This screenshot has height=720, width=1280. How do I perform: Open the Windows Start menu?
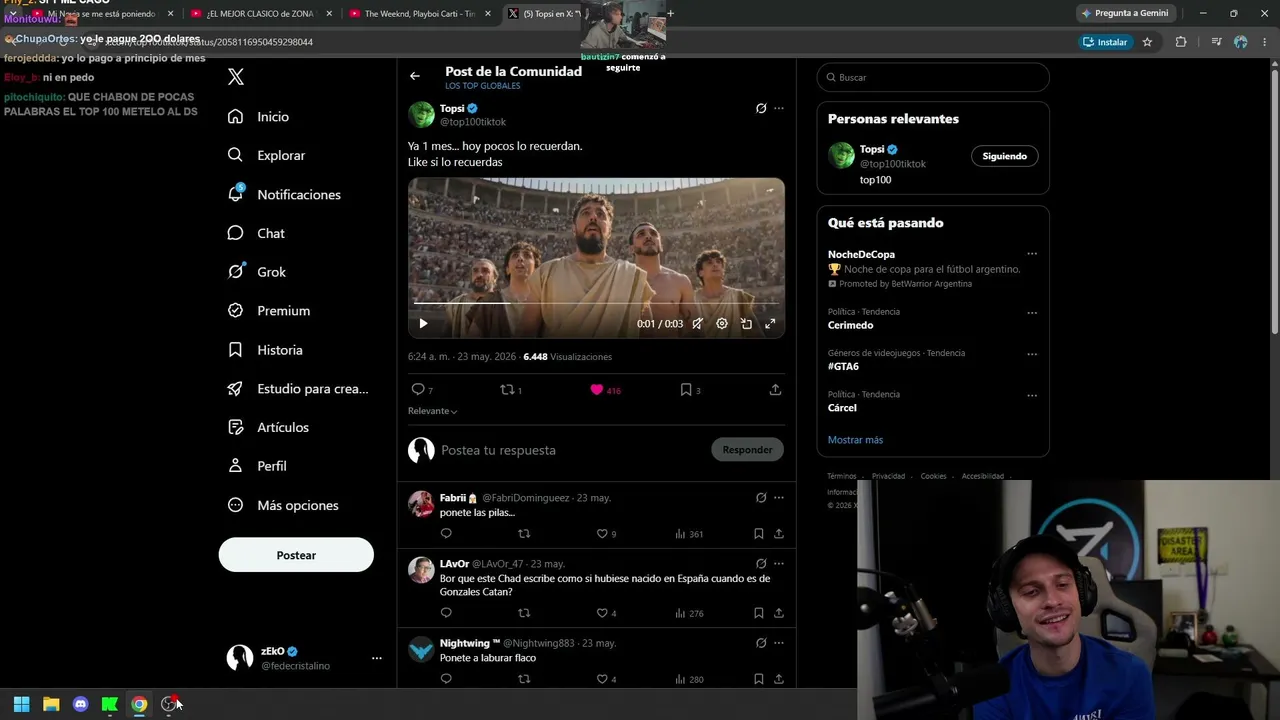pos(22,704)
